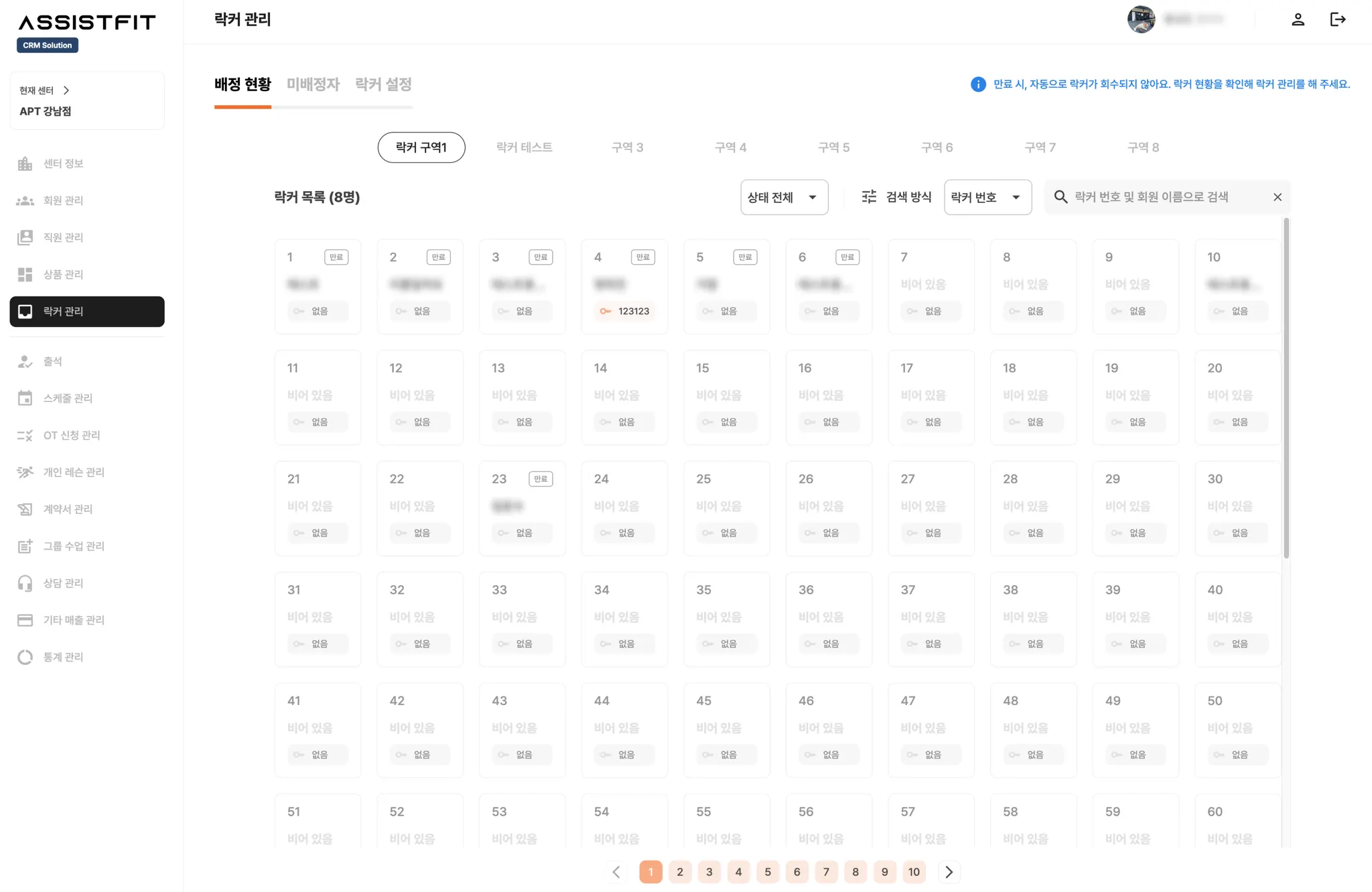Image resolution: width=1372 pixels, height=892 pixels.
Task: Expand the 현재 센터 selector chevron
Action: tap(66, 90)
